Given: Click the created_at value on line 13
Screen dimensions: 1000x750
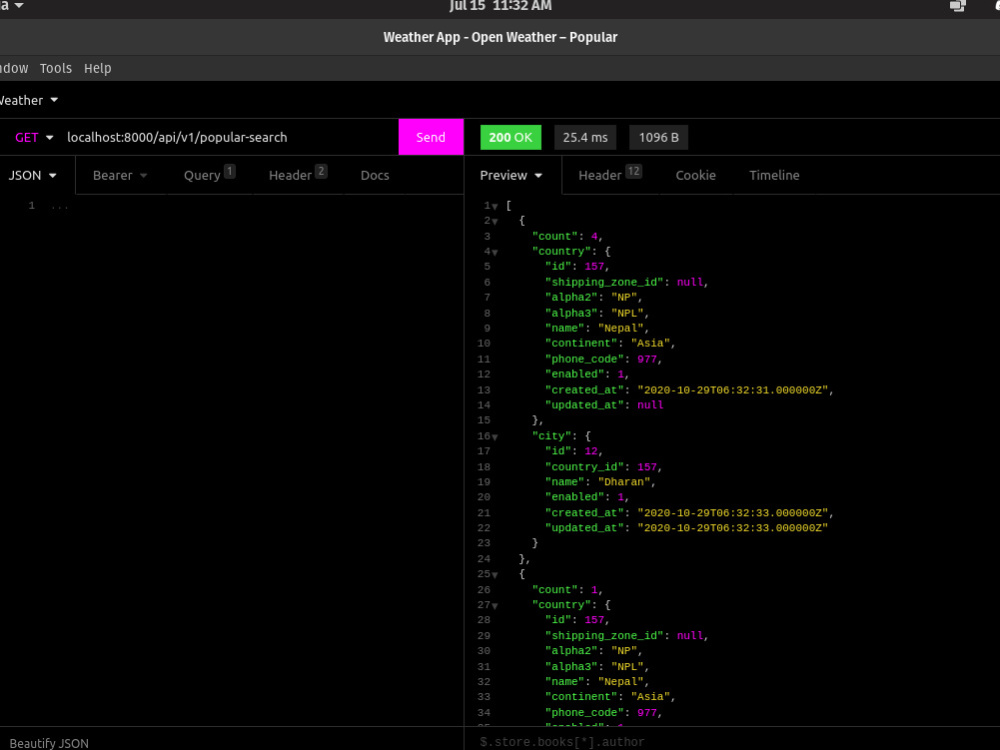Looking at the screenshot, I should pyautogui.click(x=732, y=390).
